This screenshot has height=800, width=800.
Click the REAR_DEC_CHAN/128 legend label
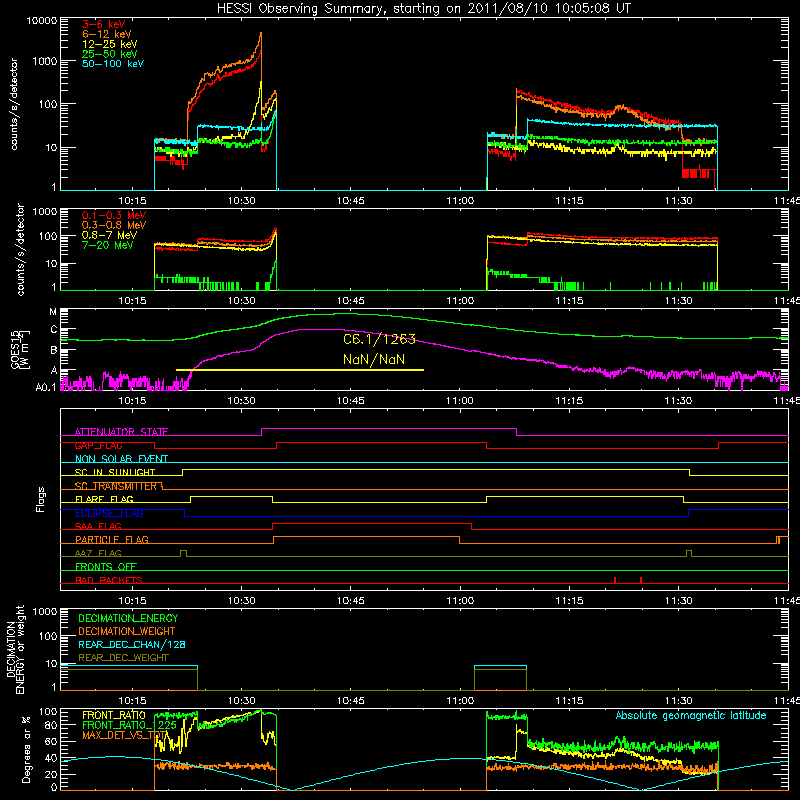132,644
